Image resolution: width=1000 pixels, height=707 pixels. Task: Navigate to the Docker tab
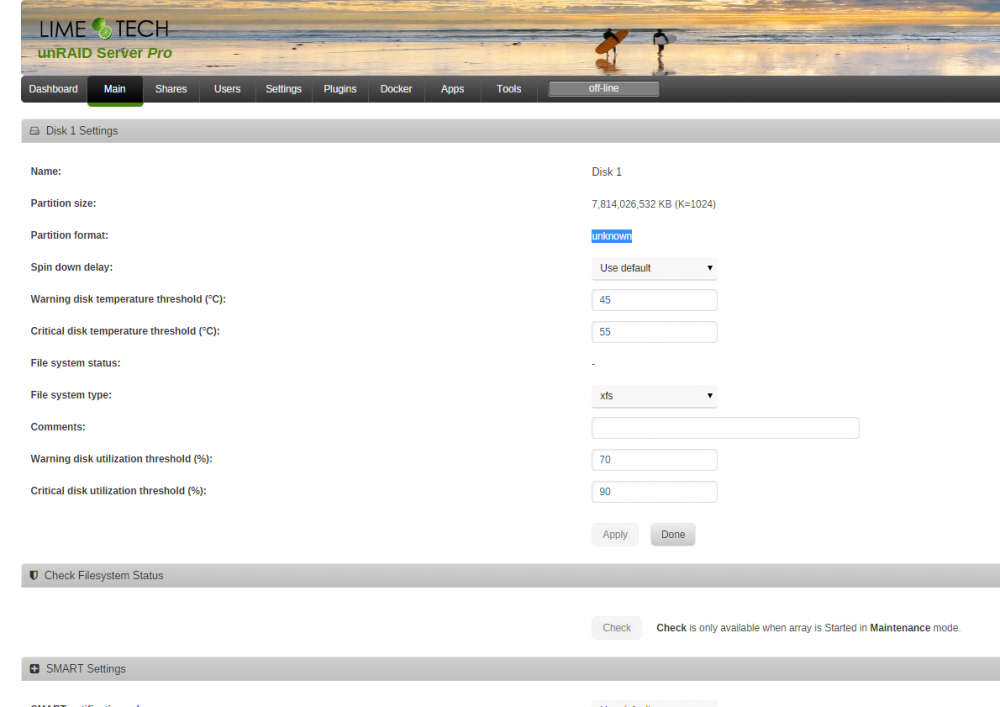pos(396,89)
